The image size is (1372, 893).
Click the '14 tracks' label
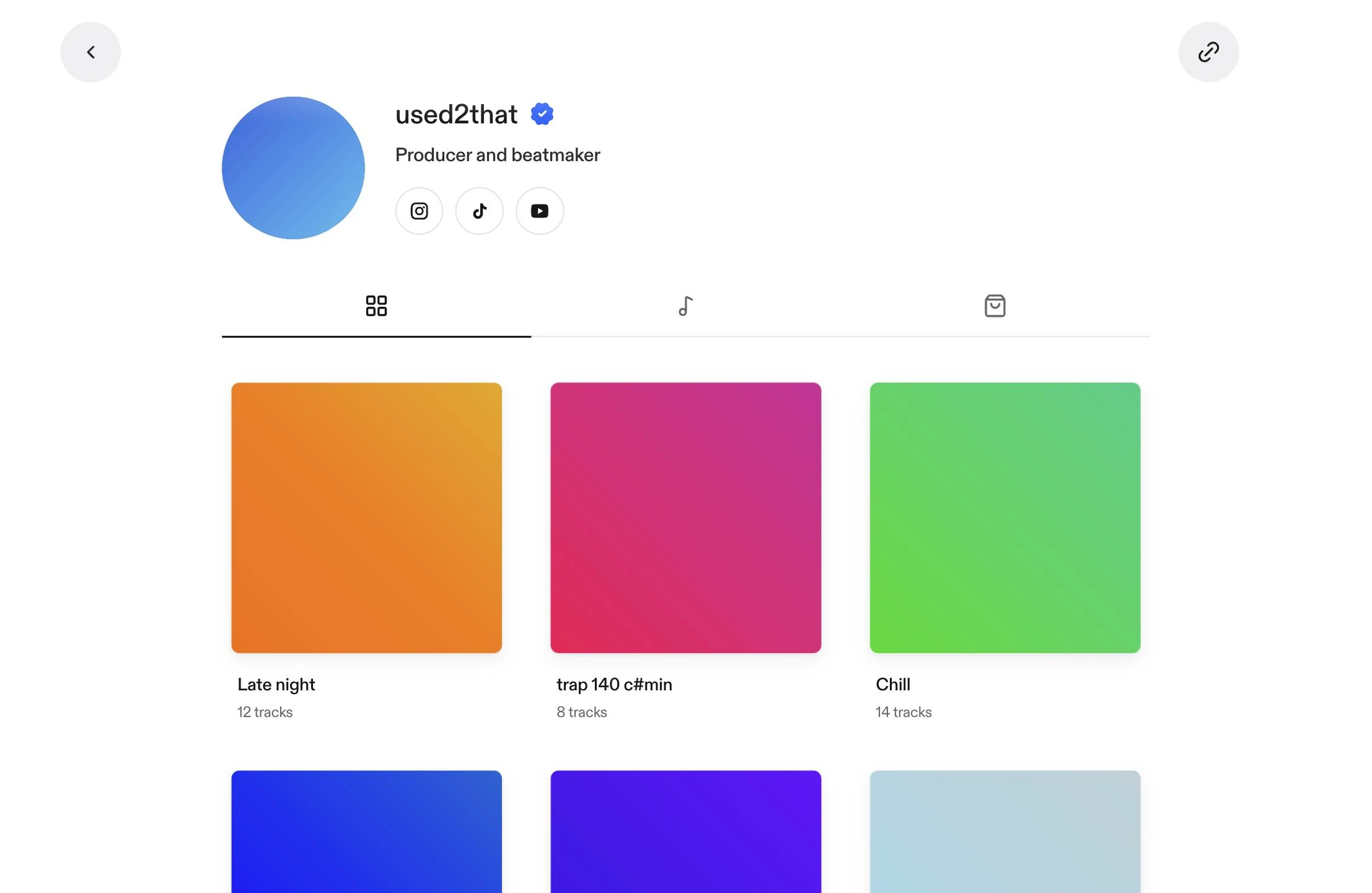pyautogui.click(x=903, y=712)
